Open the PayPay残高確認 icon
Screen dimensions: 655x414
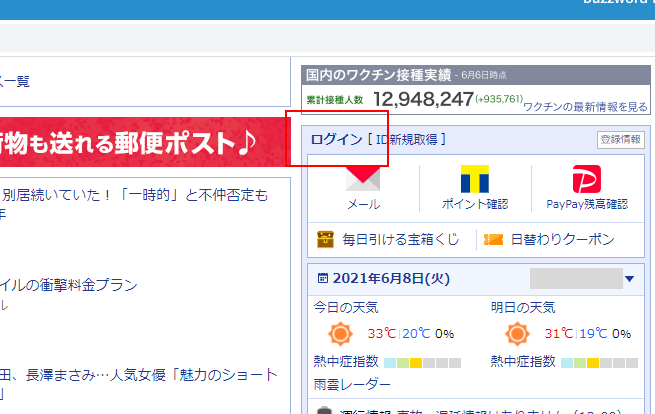pyautogui.click(x=587, y=180)
